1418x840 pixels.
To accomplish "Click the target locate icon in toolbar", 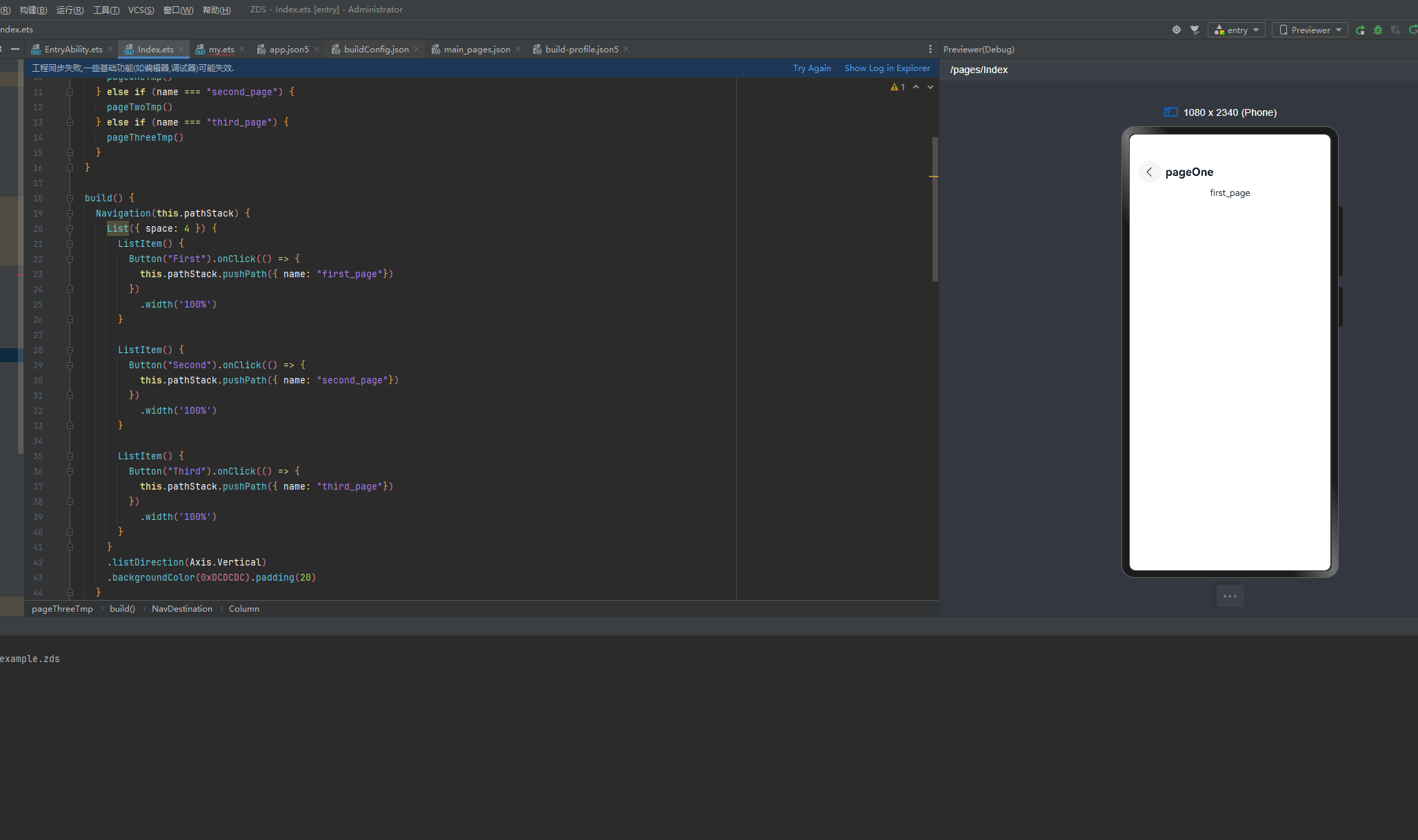I will click(1177, 30).
